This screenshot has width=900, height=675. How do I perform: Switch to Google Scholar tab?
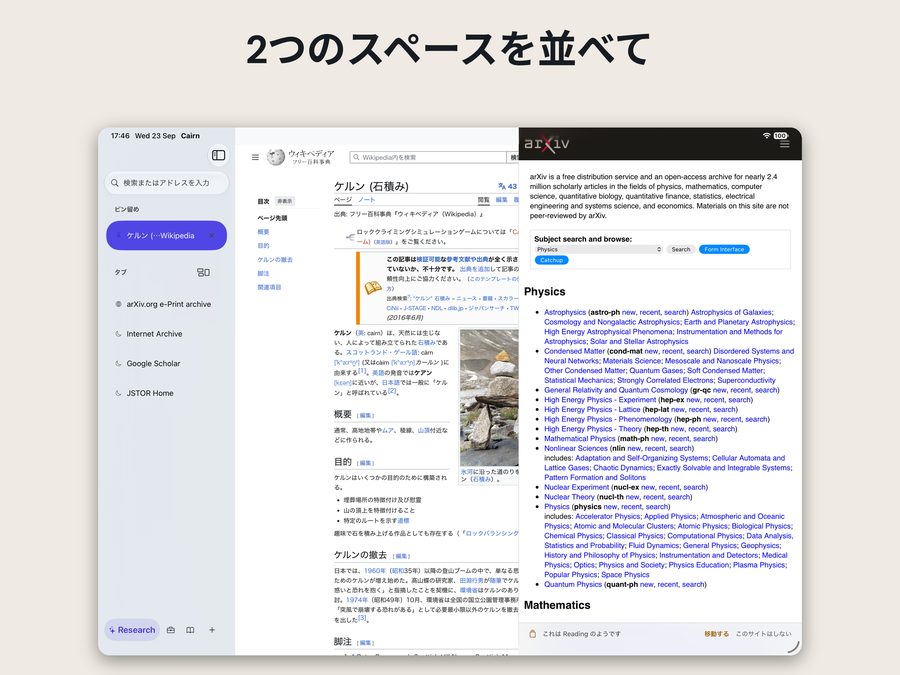coord(153,363)
